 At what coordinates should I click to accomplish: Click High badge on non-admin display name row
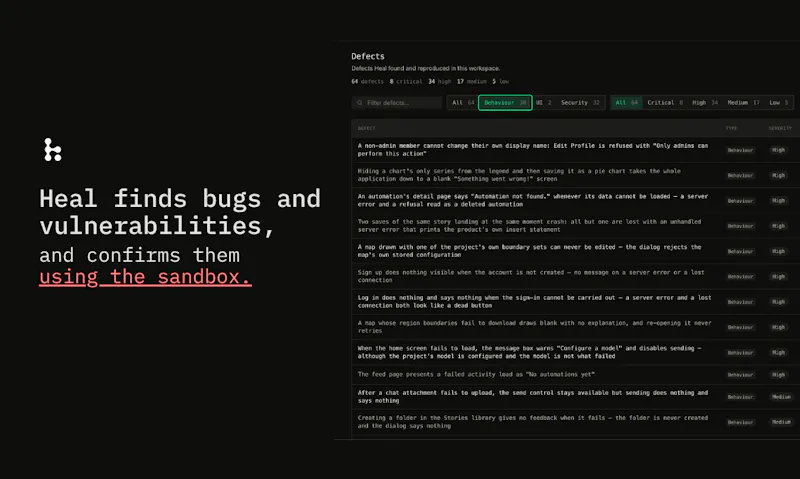tap(779, 150)
